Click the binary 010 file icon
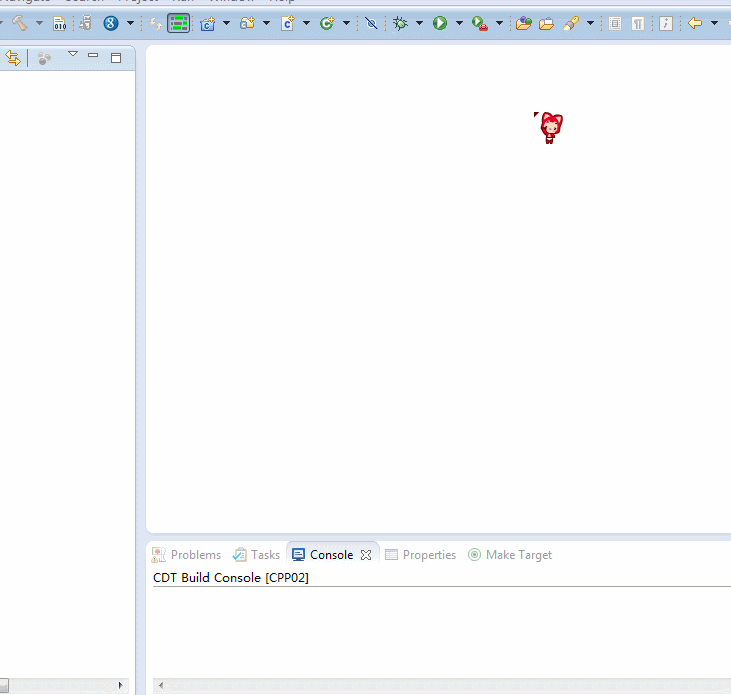 (60, 23)
